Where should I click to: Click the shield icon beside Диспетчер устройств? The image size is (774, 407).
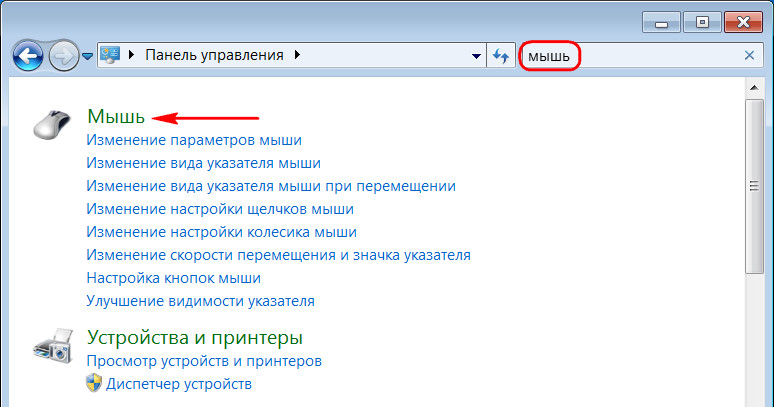(x=94, y=383)
